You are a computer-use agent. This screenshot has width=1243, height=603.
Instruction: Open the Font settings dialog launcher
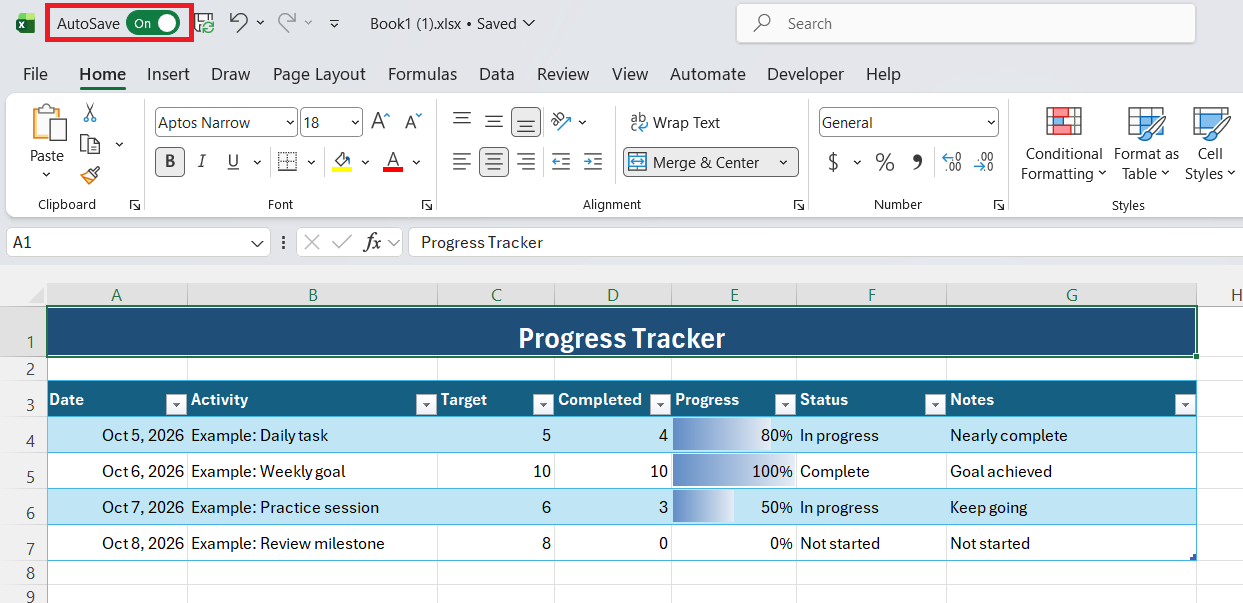(x=427, y=205)
